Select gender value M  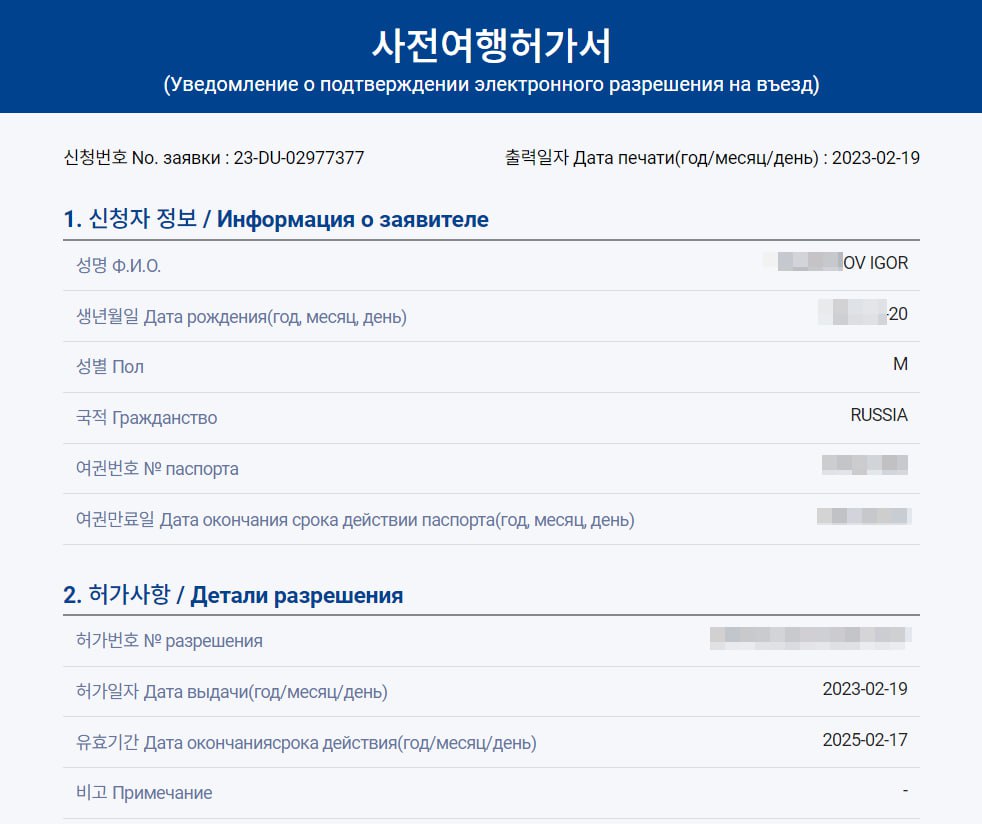[900, 364]
